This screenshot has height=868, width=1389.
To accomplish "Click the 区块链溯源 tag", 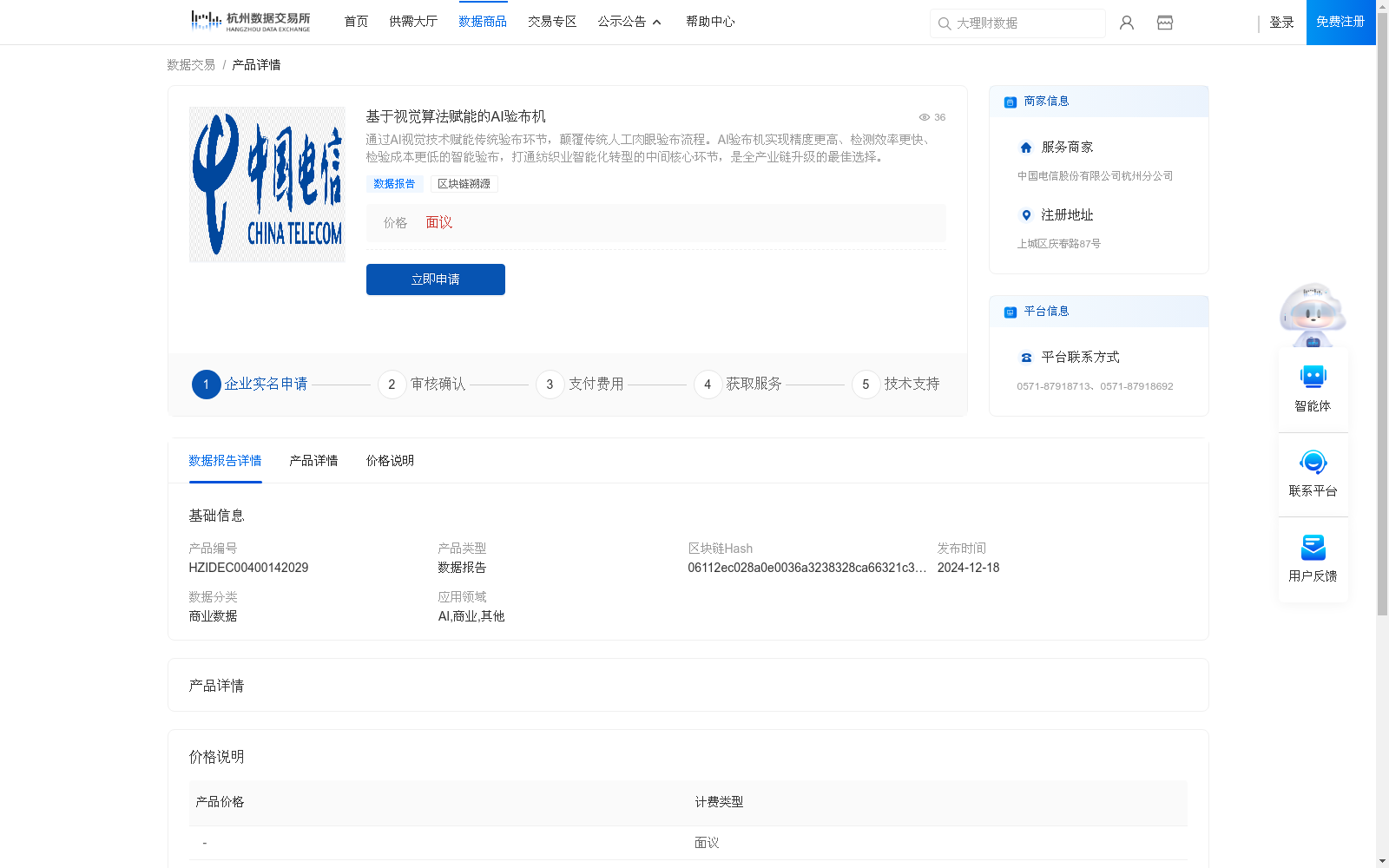I will pyautogui.click(x=464, y=184).
